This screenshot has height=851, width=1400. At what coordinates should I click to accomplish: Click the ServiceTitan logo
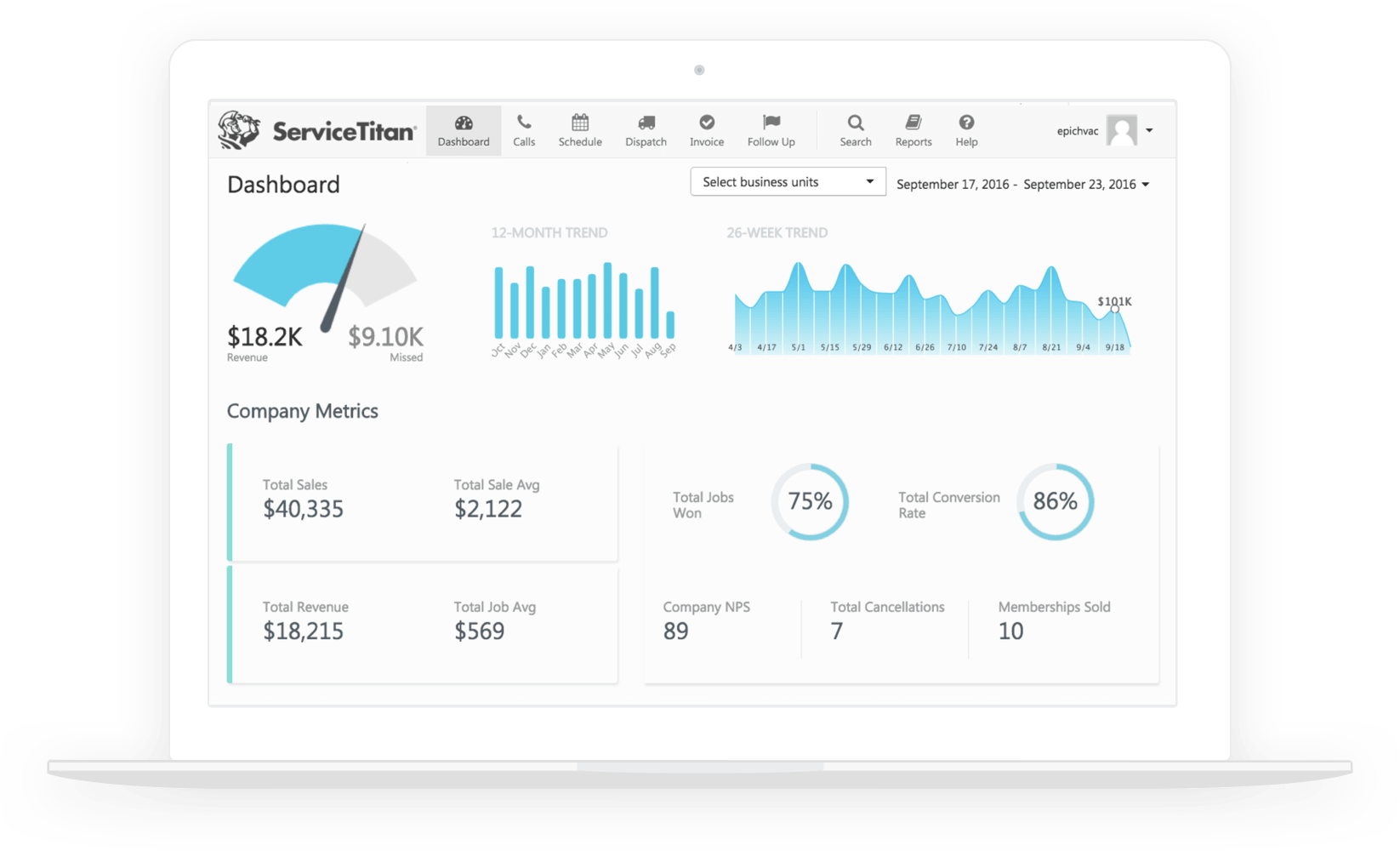[x=317, y=130]
